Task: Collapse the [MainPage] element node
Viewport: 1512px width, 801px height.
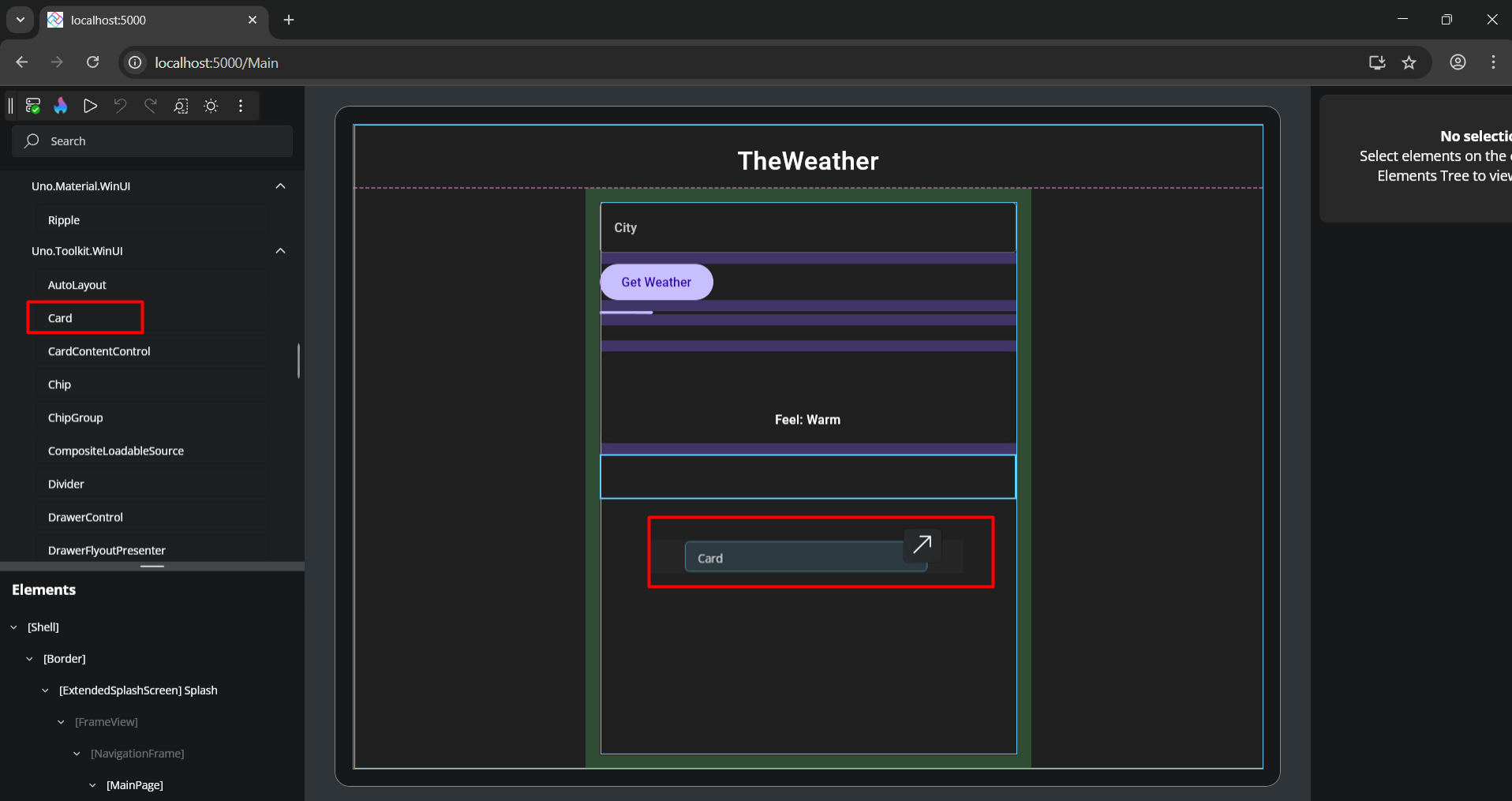Action: coord(93,785)
